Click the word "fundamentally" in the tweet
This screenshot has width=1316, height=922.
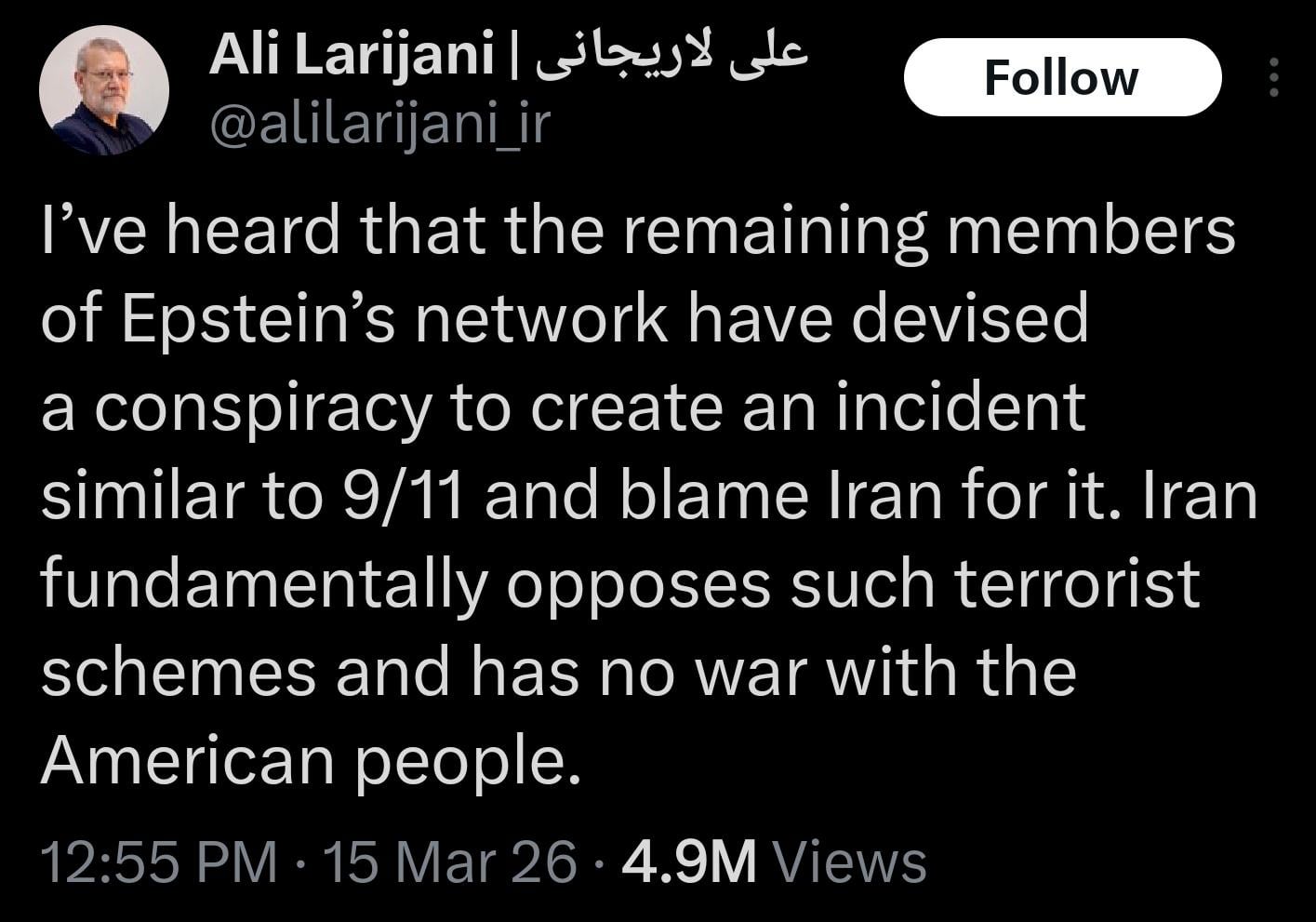coord(263,584)
